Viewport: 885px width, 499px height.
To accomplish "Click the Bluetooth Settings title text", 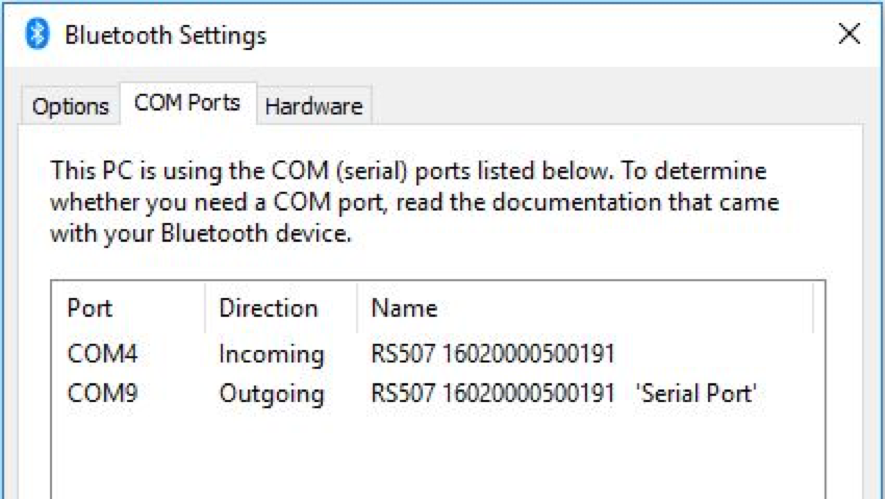I will click(x=165, y=36).
